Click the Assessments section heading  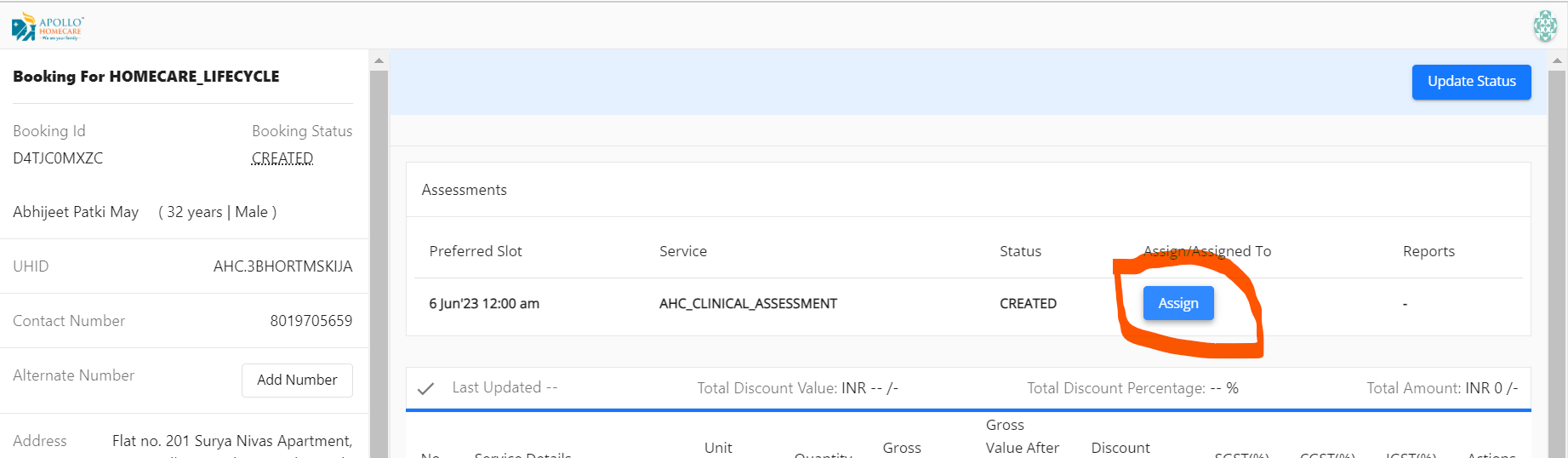(x=465, y=190)
